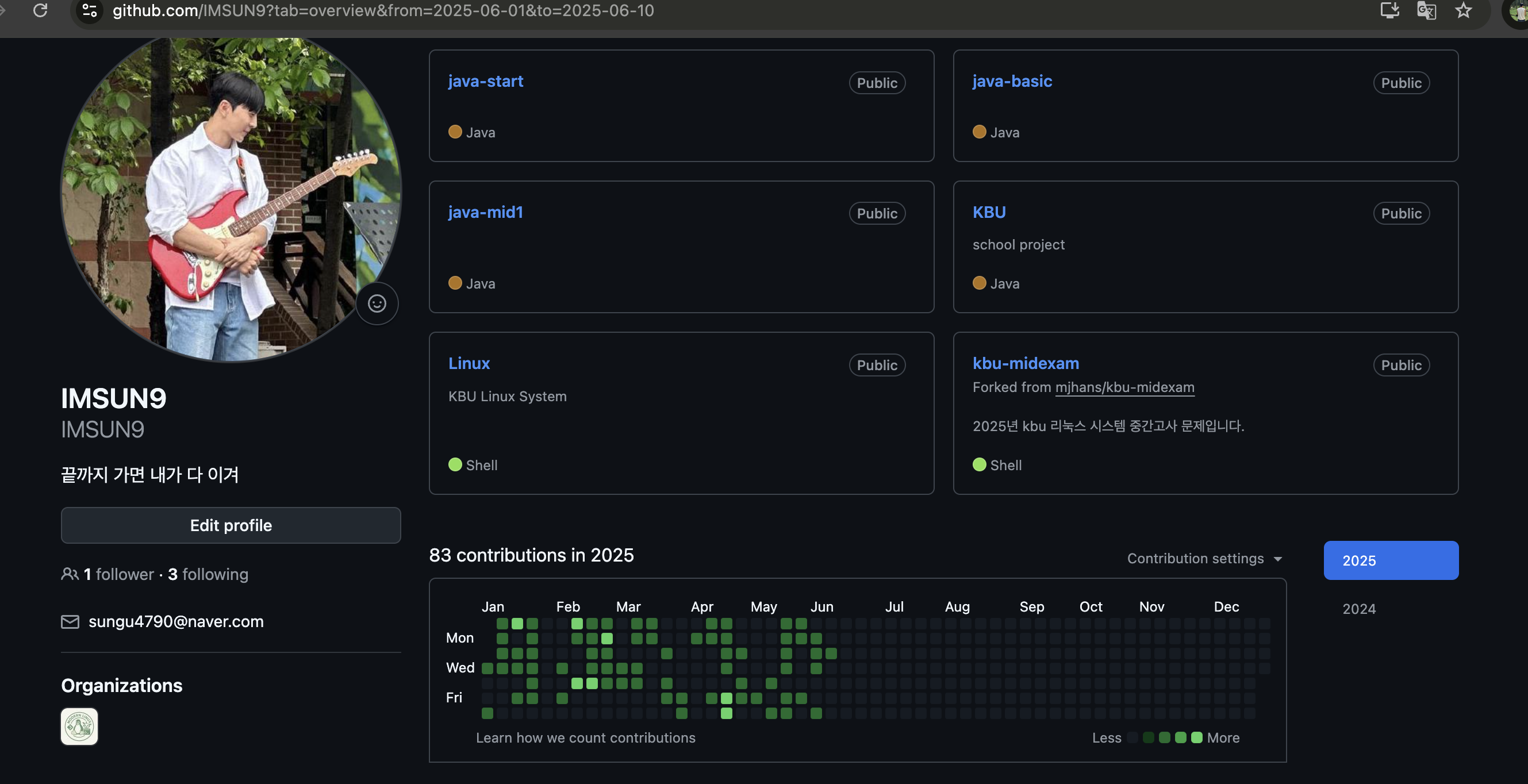The image size is (1528, 784).
Task: Open the site information icon in the address bar
Action: 90,10
